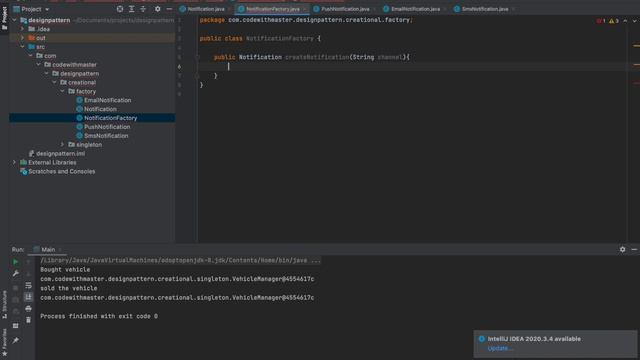Click line number 6 in editor gutter
This screenshot has height=360, width=640.
click(179, 67)
